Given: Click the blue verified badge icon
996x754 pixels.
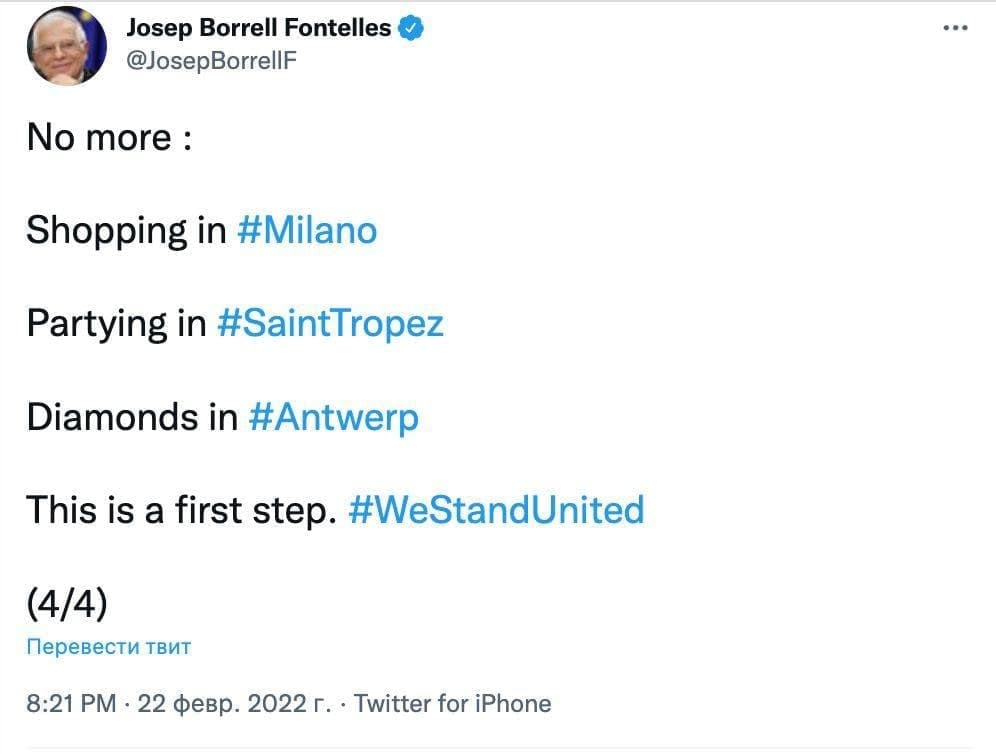Looking at the screenshot, I should point(411,28).
